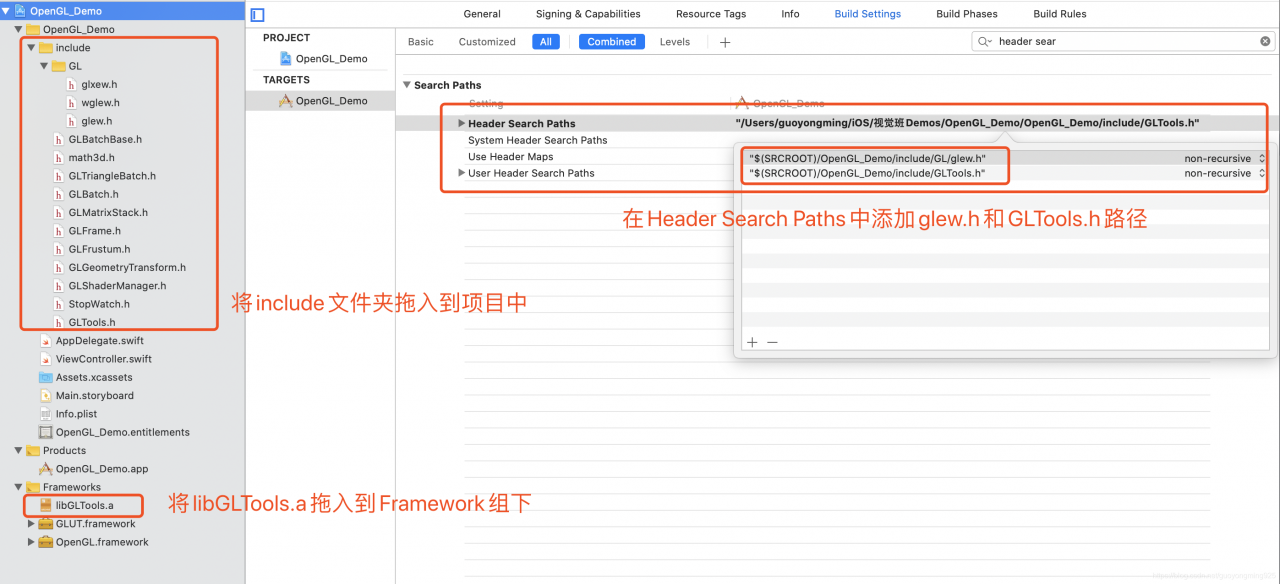Screen dimensions: 1280x584
Task: Click minus button to remove header path
Action: tap(772, 342)
